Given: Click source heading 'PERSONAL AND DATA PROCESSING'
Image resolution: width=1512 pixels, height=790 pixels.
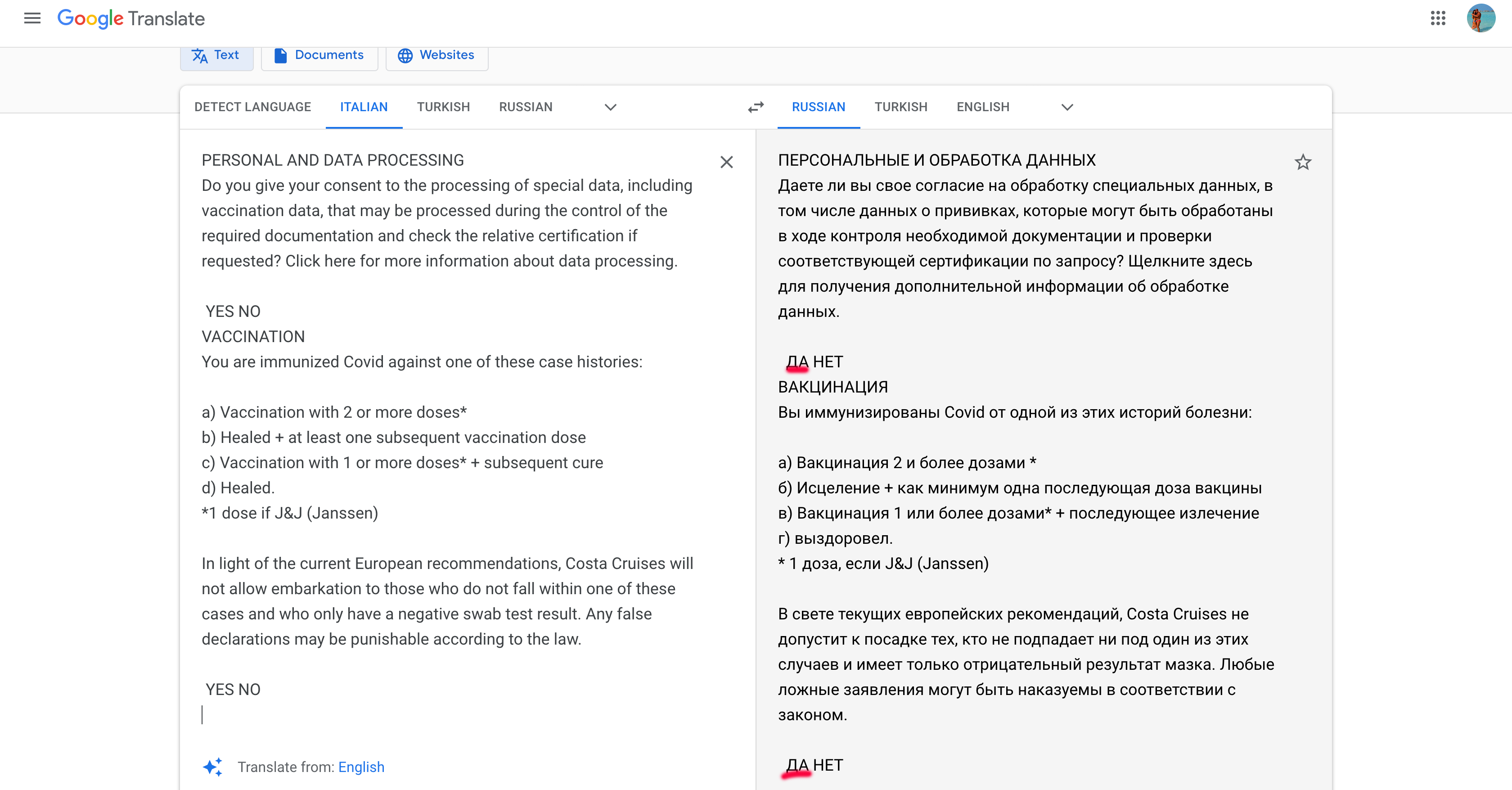Looking at the screenshot, I should (333, 160).
